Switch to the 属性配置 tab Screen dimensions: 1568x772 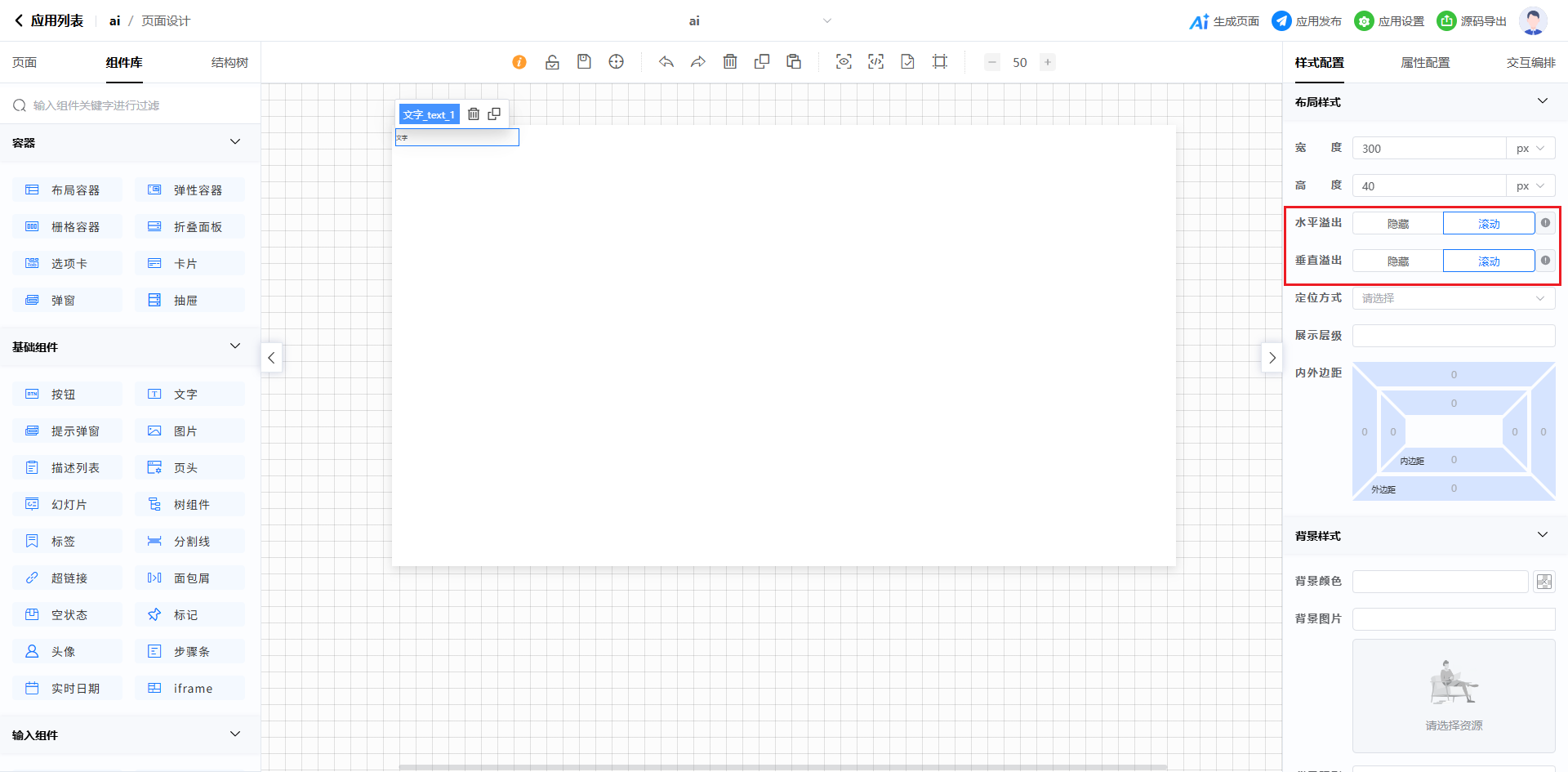pos(1425,63)
